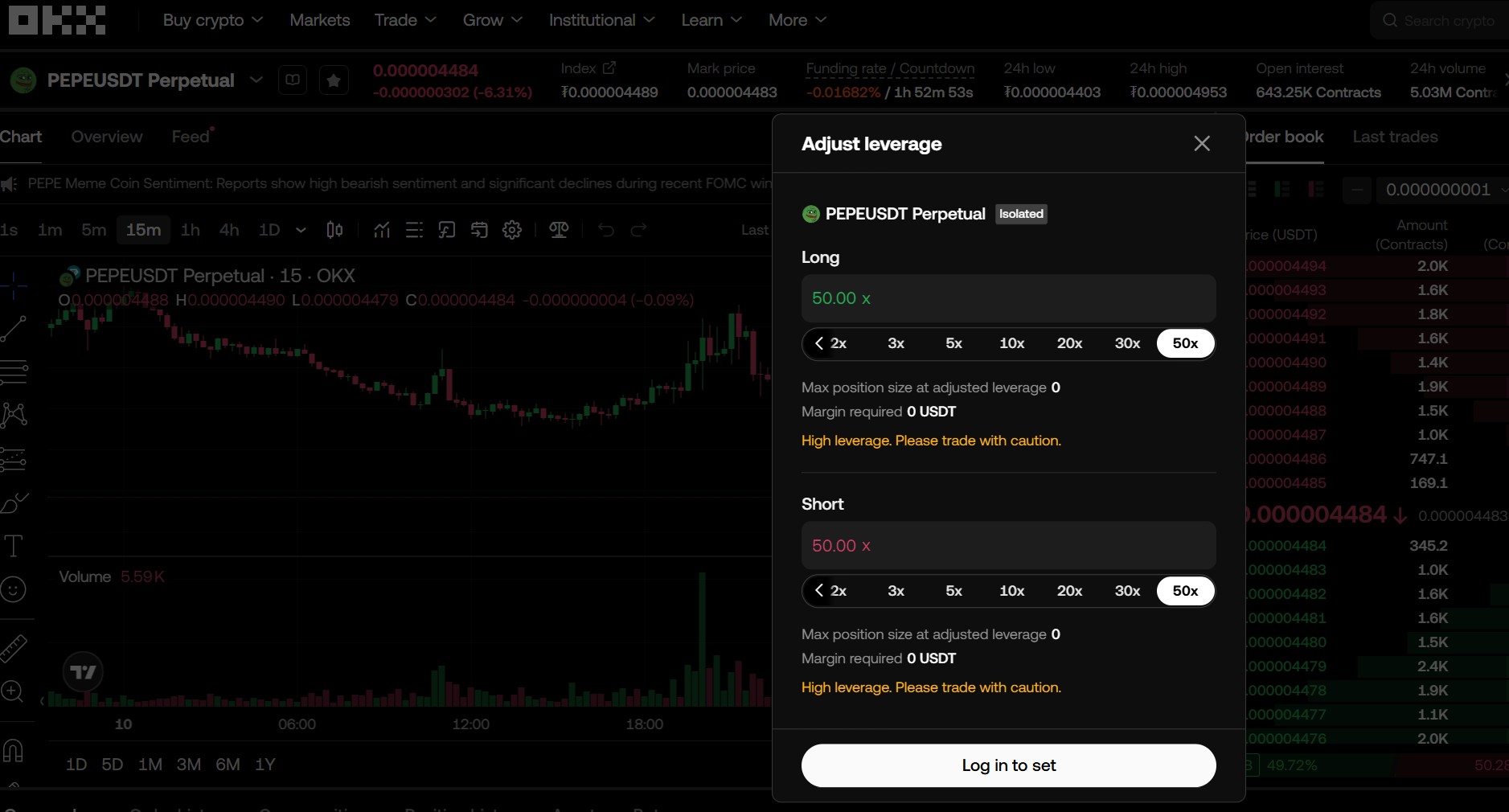Viewport: 1509px width, 812px height.
Task: Set chart range to 1M
Action: click(150, 765)
